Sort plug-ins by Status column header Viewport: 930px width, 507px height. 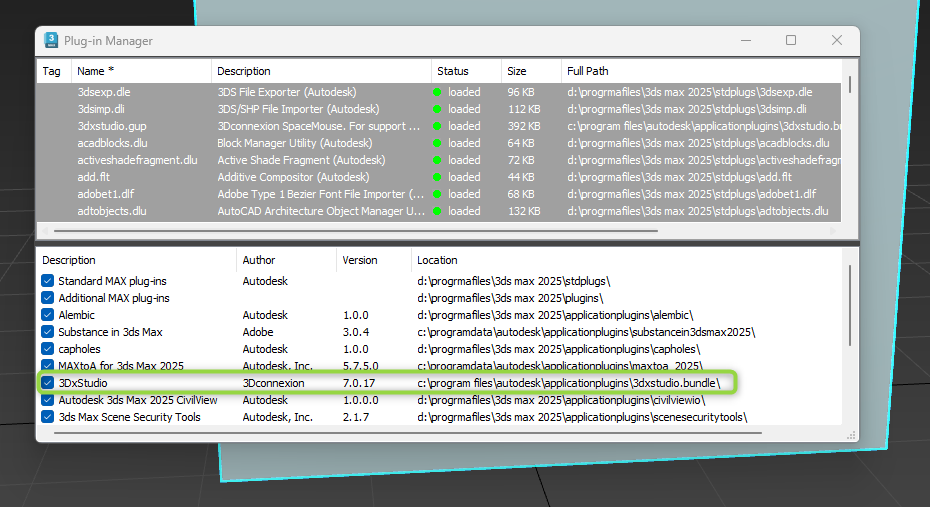point(466,71)
